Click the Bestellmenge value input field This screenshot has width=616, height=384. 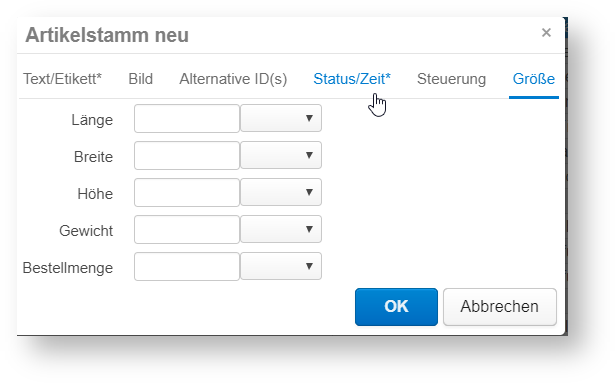pos(187,266)
